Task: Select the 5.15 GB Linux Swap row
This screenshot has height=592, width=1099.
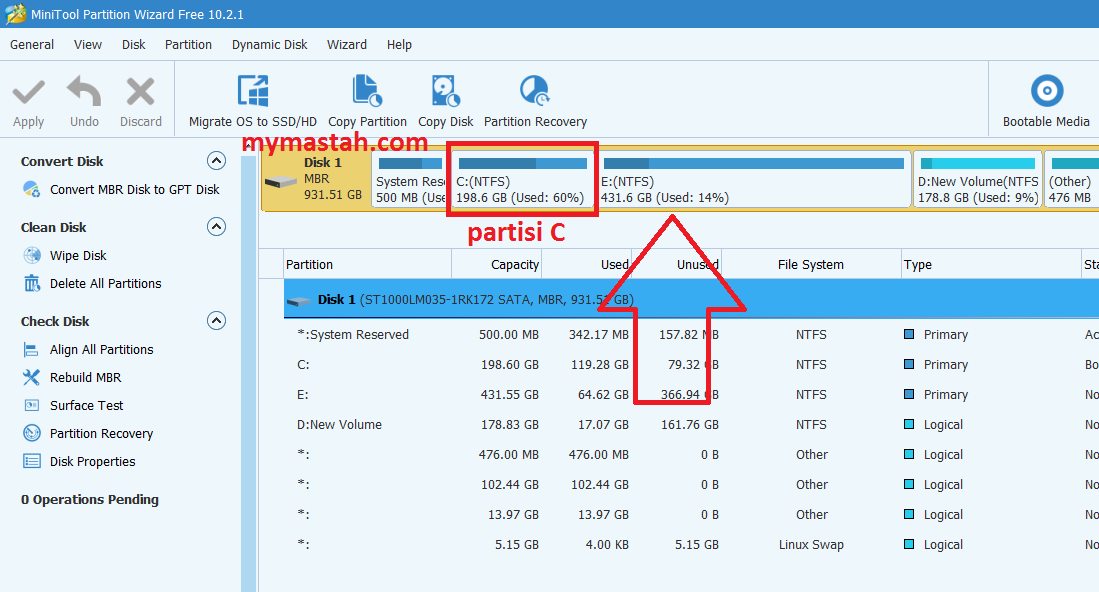Action: [x=691, y=544]
